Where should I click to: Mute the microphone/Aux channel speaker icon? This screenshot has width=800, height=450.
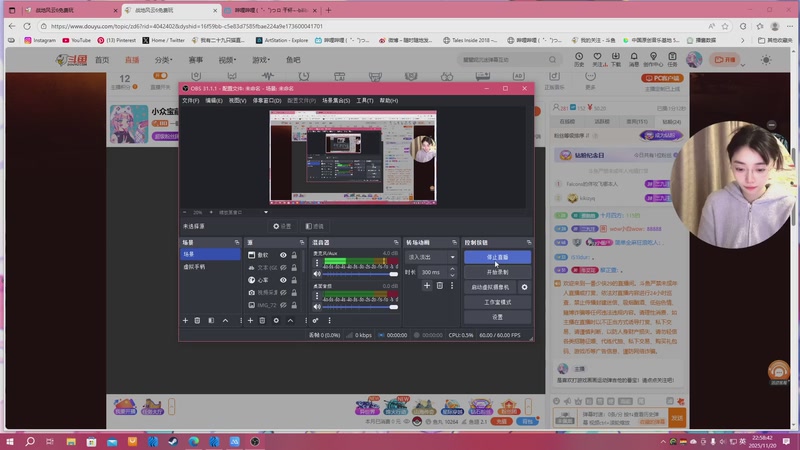[x=317, y=274]
